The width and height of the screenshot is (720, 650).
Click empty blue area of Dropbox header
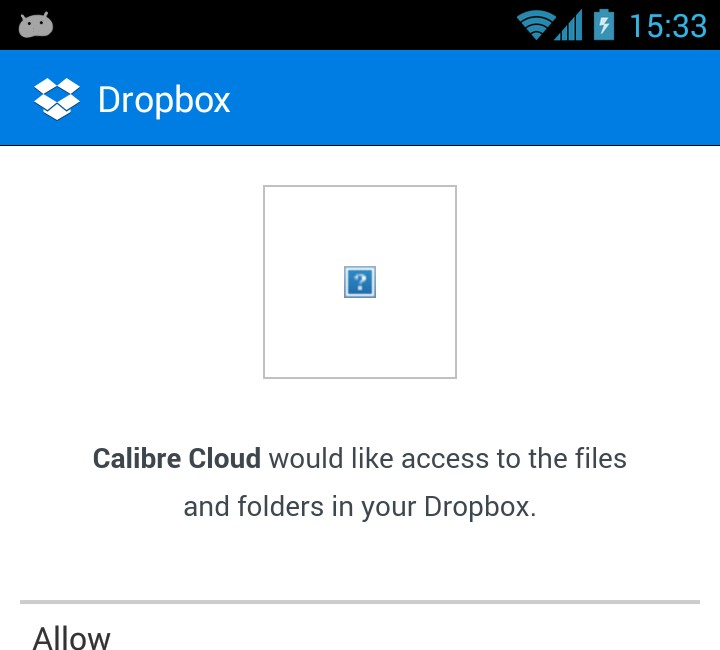coord(473,98)
